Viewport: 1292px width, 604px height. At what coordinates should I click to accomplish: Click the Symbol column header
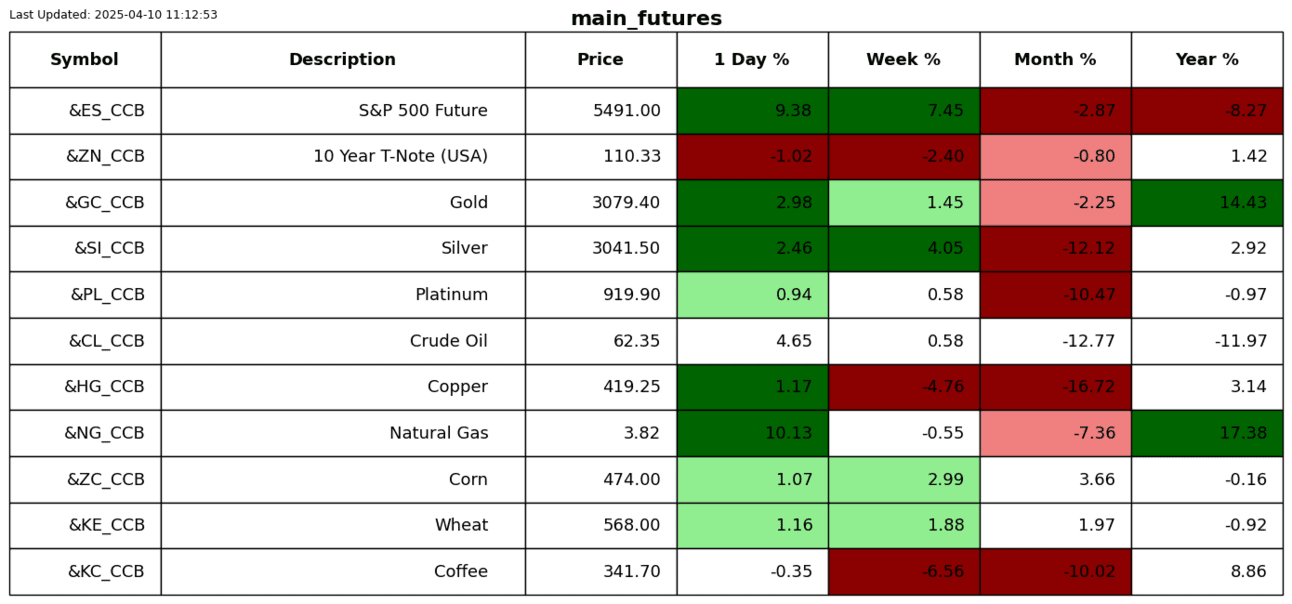[x=85, y=60]
